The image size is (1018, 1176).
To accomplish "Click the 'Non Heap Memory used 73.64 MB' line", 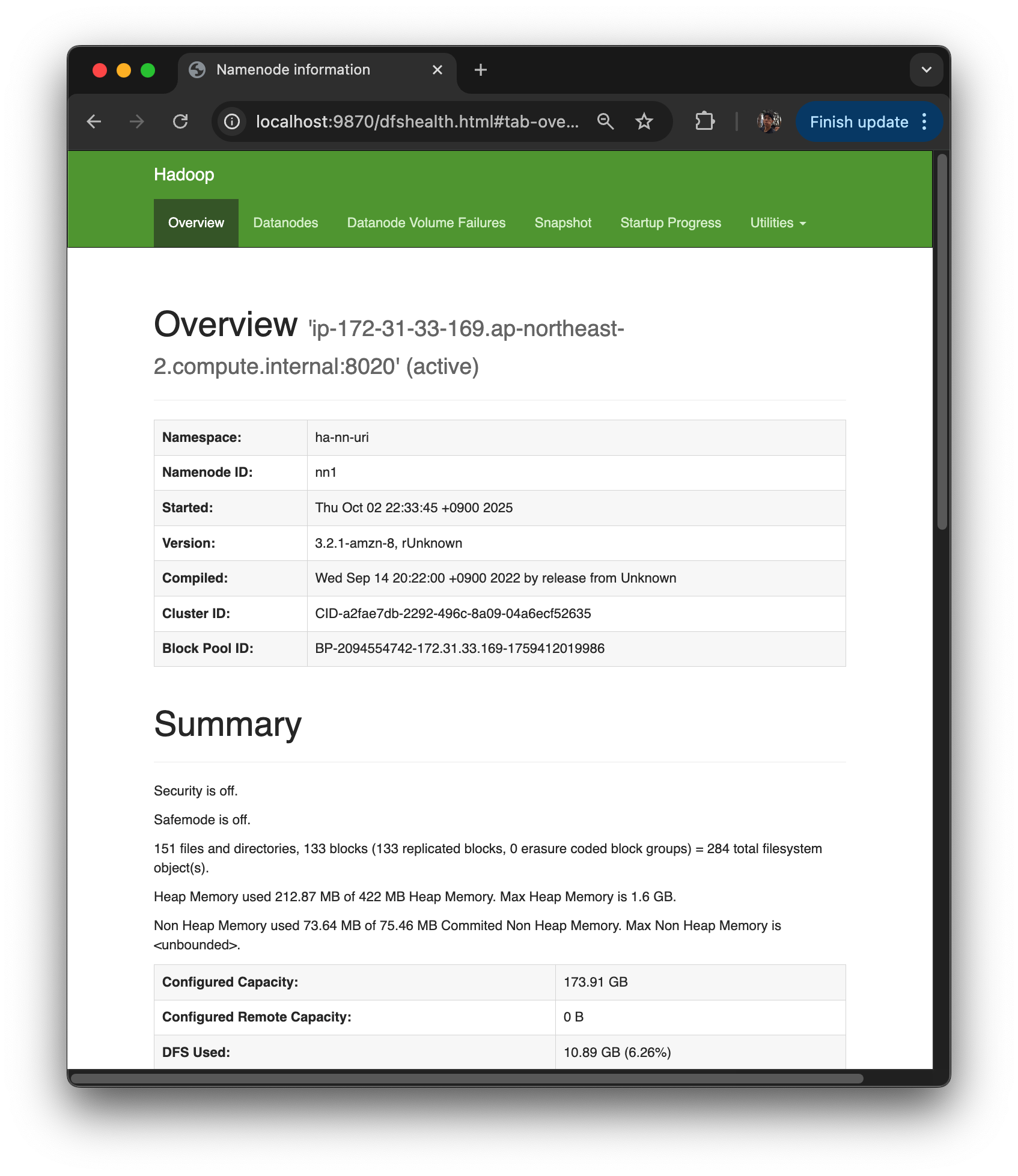I will (468, 936).
